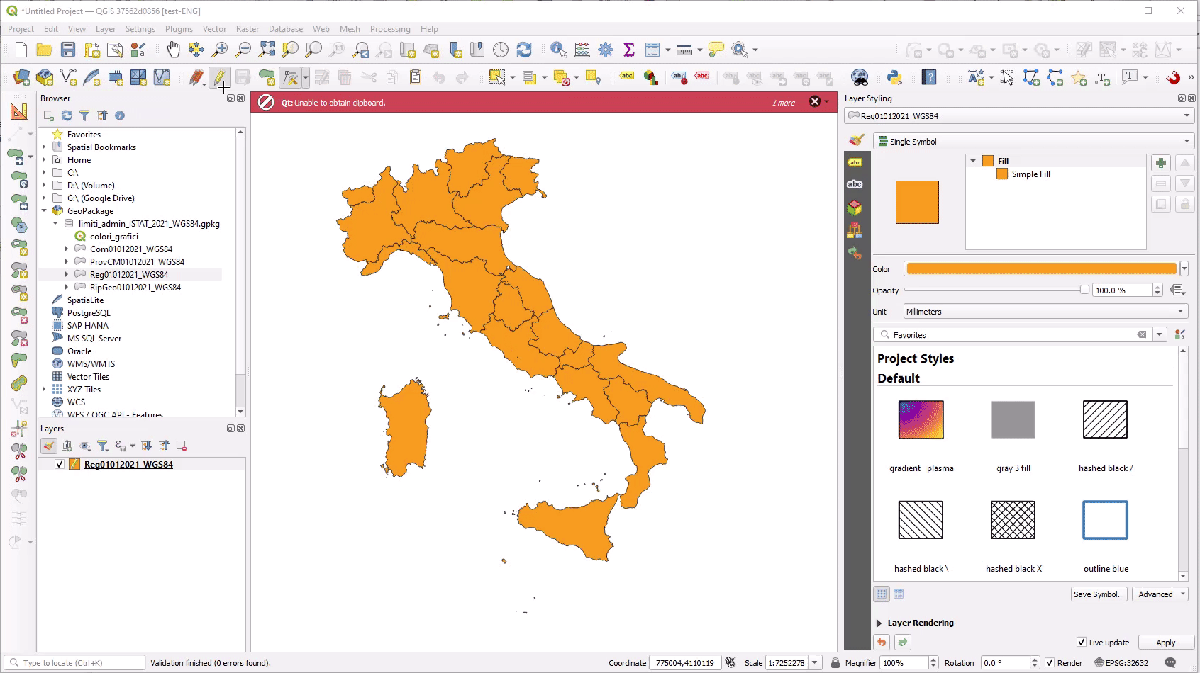Screen dimensions: 1200x673
Task: Click the Zoom In magnifier tool
Action: pos(219,49)
